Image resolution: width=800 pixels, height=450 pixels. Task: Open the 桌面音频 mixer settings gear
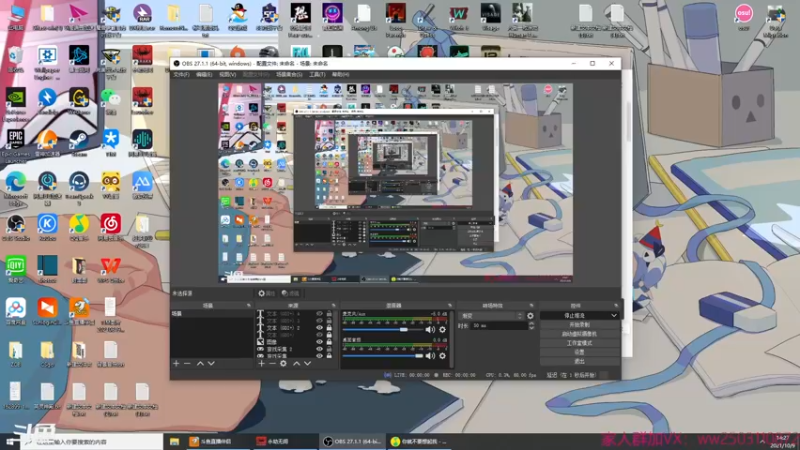(442, 356)
